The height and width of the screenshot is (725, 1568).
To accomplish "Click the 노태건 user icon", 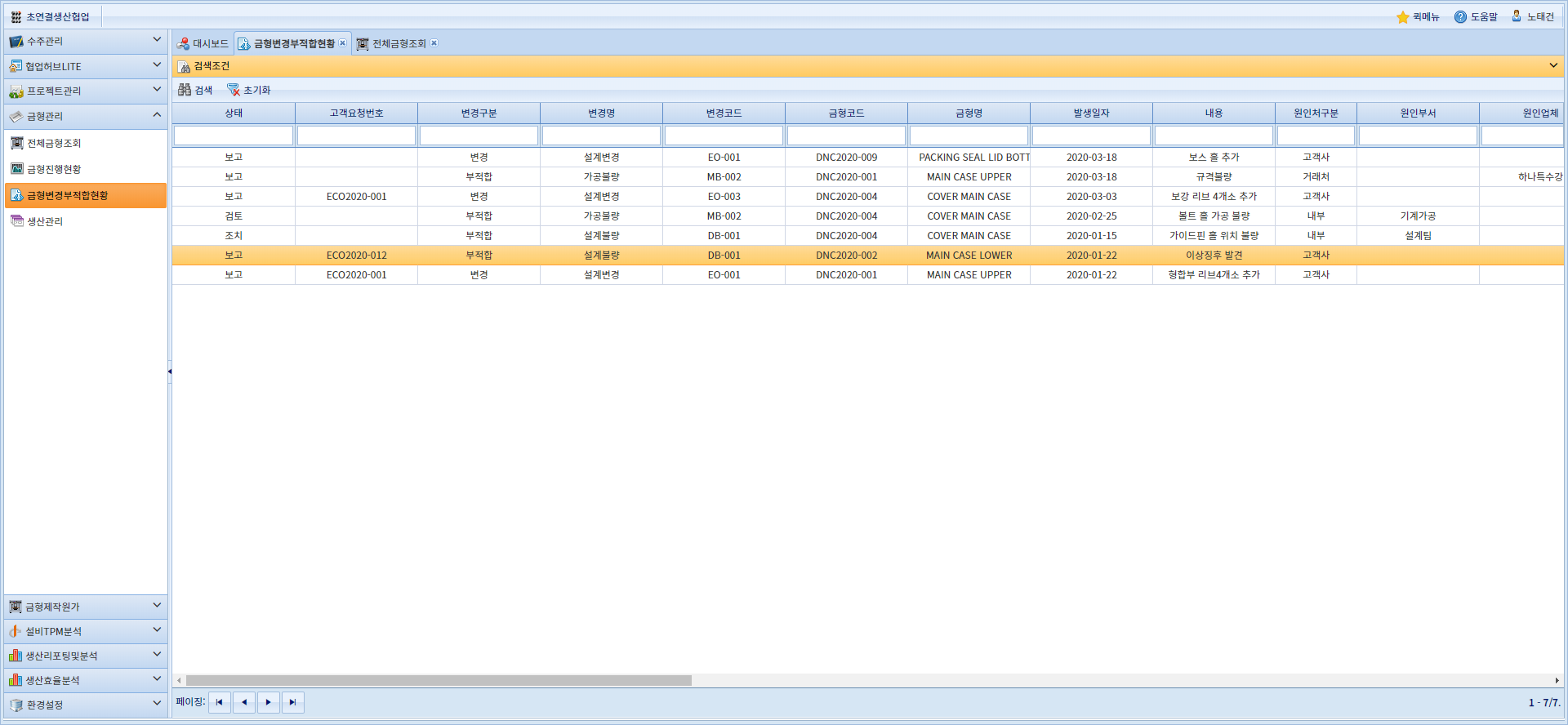I will tap(1517, 16).
